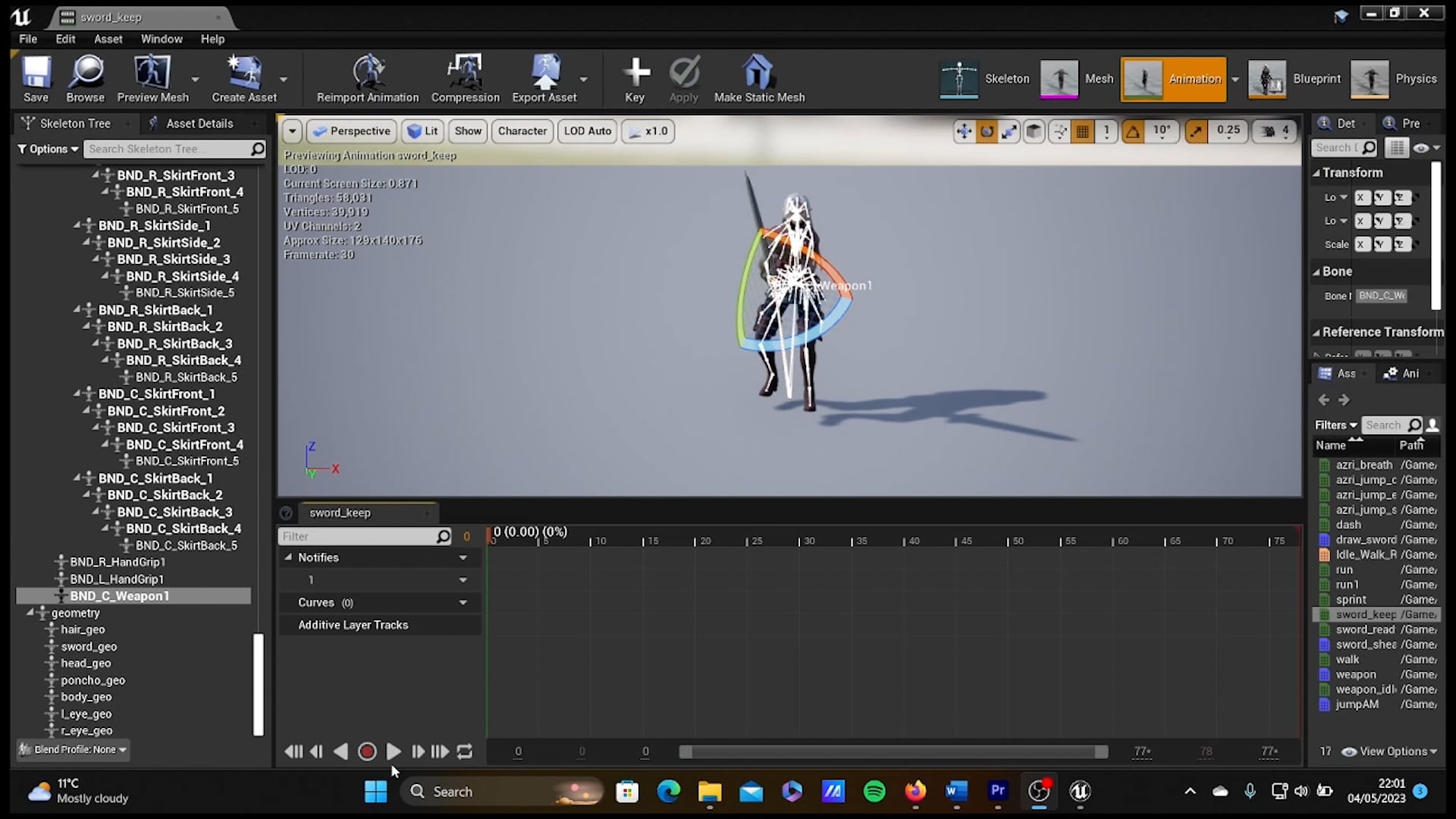Open the Compression tool
The height and width of the screenshot is (819, 1456).
point(465,76)
